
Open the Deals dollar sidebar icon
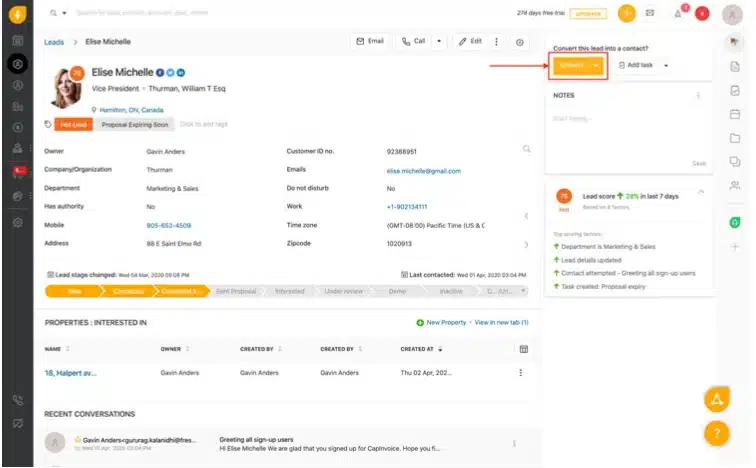pos(18,128)
